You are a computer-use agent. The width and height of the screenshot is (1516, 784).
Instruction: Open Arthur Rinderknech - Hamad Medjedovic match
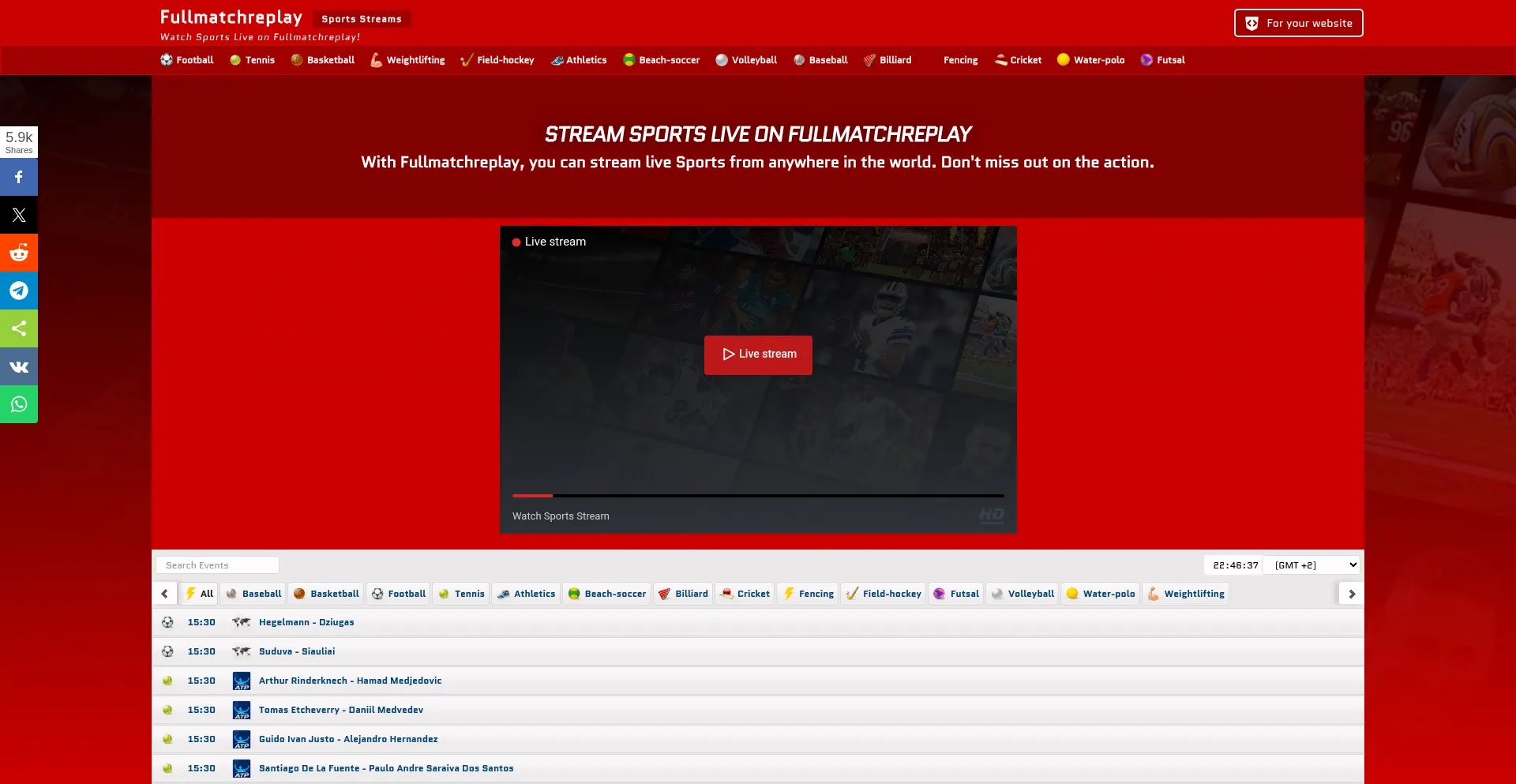(351, 681)
